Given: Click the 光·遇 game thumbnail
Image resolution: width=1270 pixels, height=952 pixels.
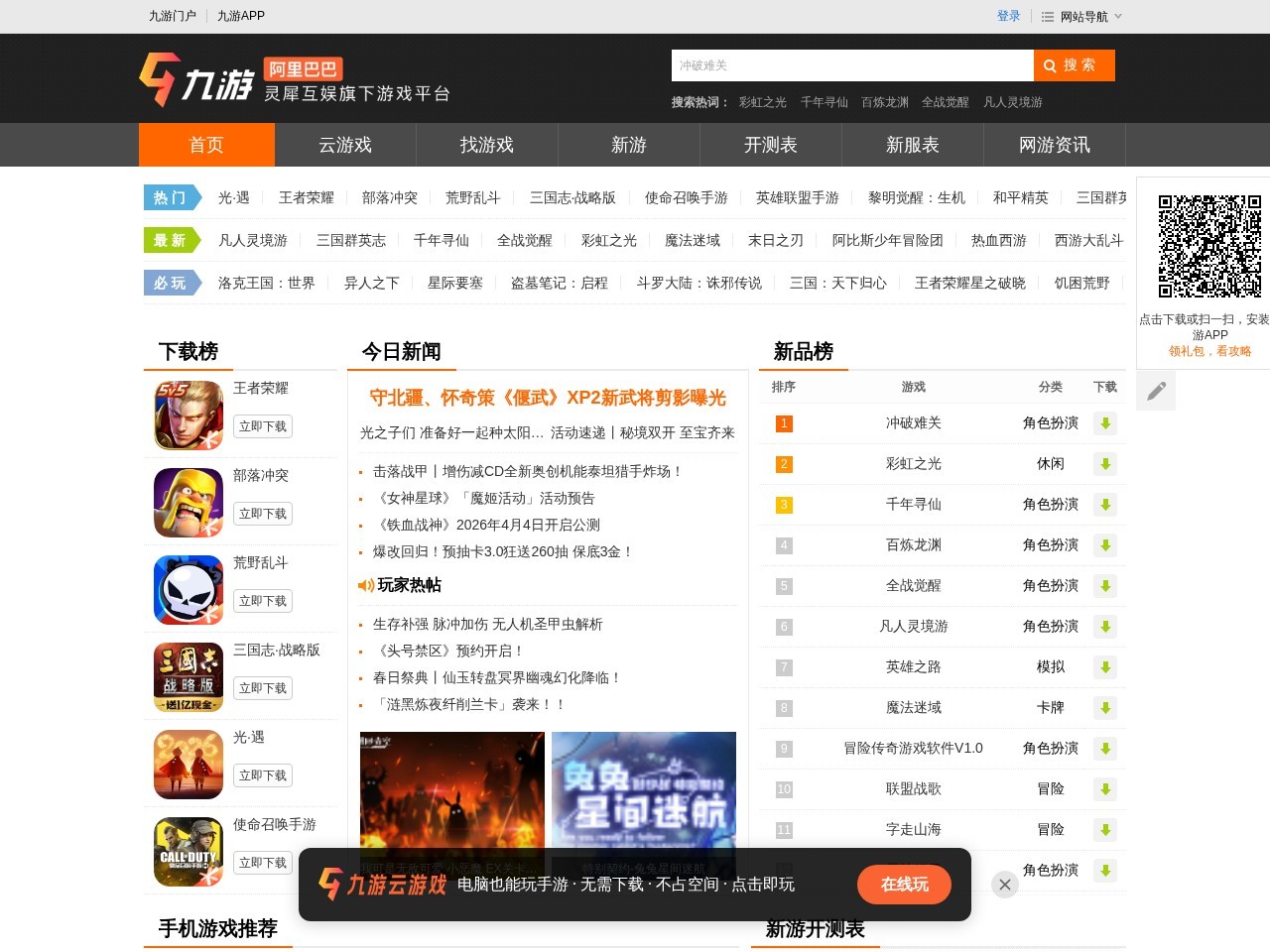Looking at the screenshot, I should coord(187,764).
